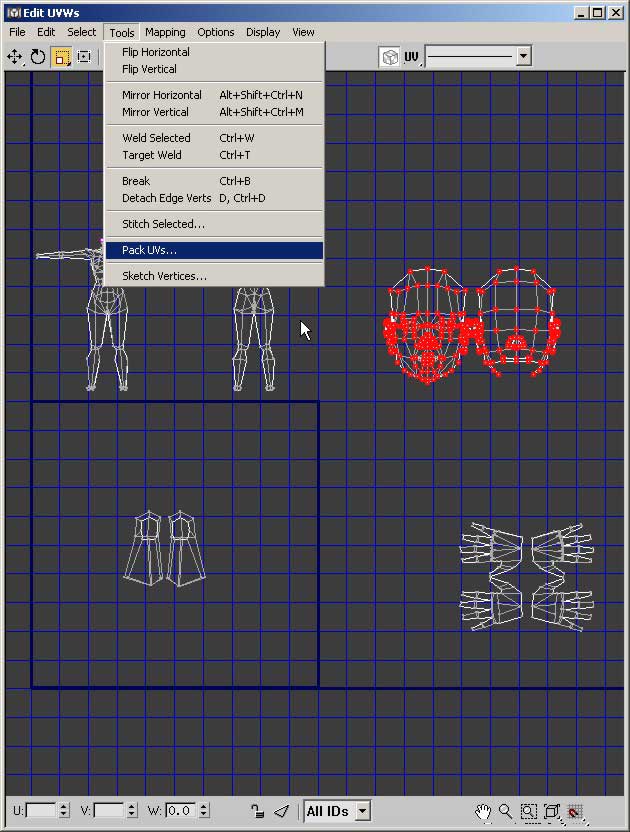This screenshot has width=630, height=832.
Task: Click the UV coordinate plane button
Action: tap(411, 57)
